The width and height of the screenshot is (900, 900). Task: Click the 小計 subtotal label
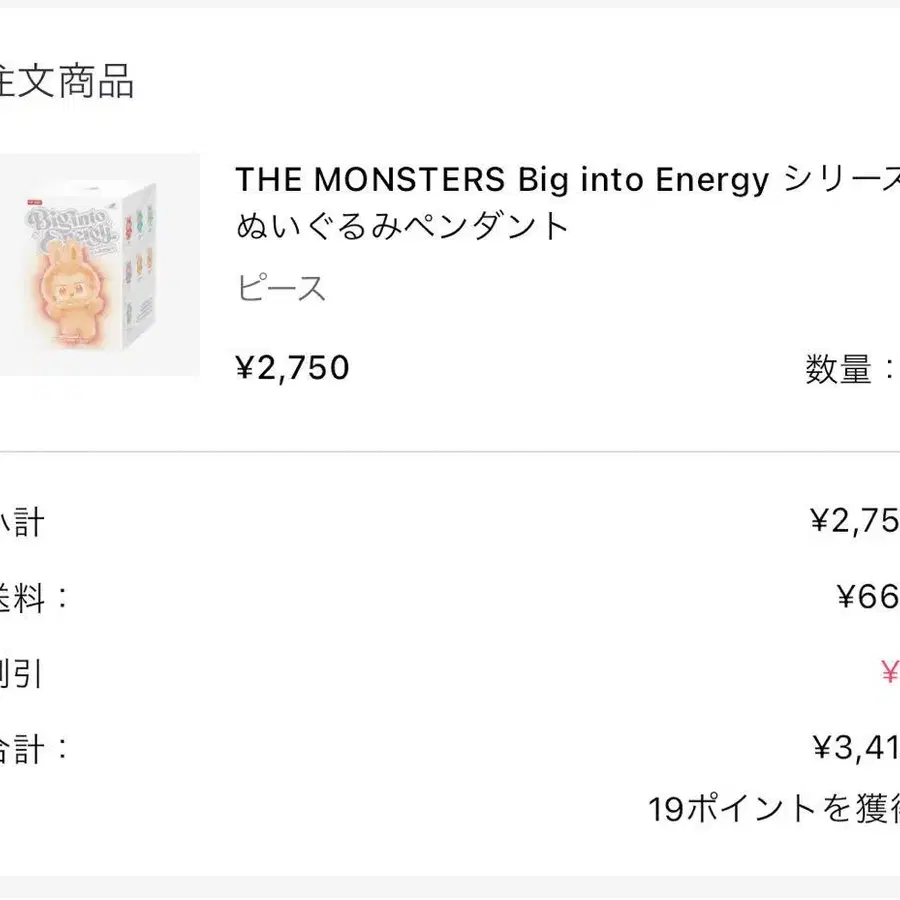(22, 521)
